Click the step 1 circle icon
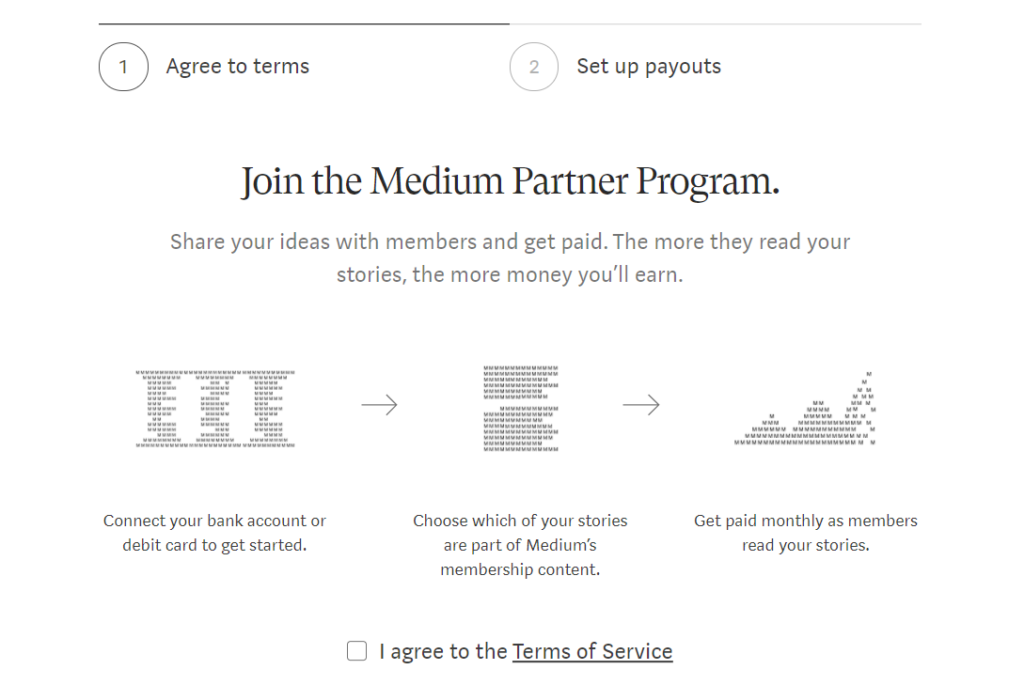The height and width of the screenshot is (685, 1024). click(x=123, y=67)
